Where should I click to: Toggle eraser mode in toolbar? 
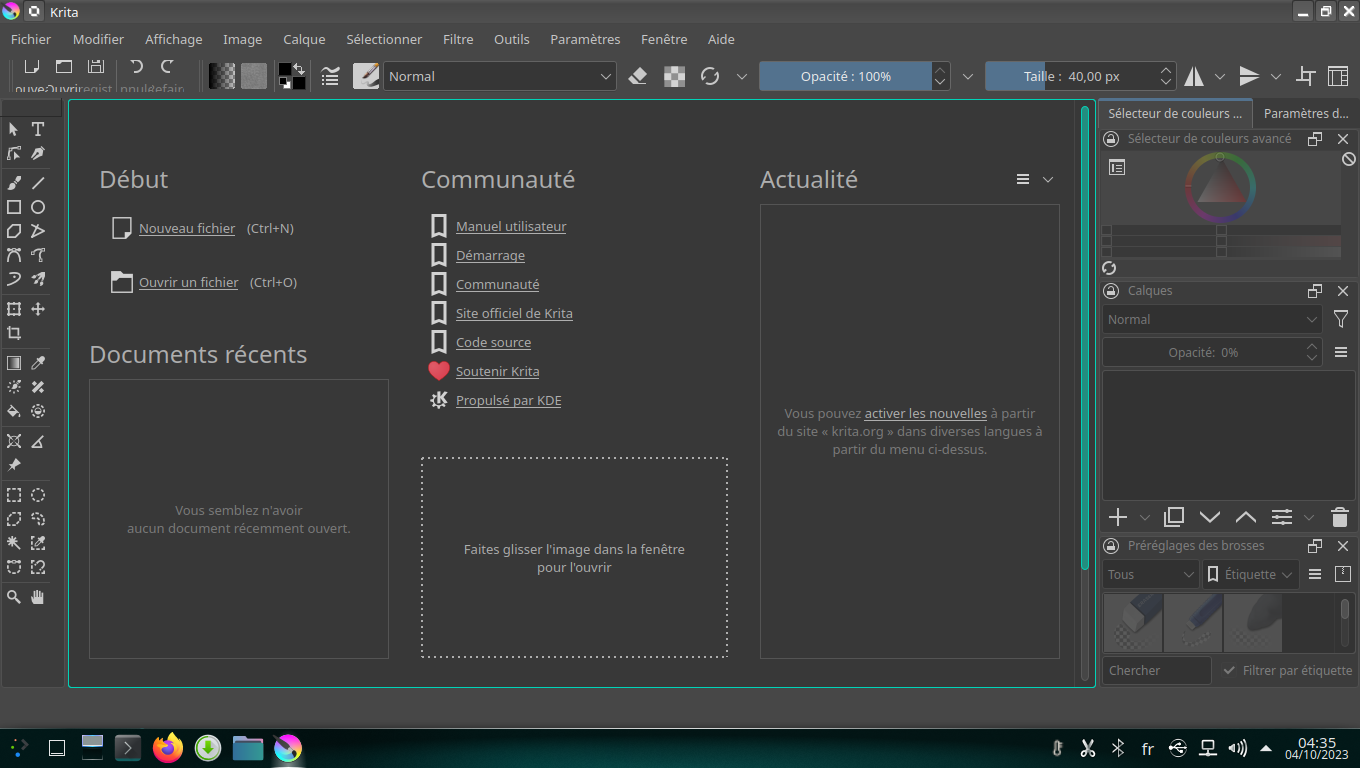pyautogui.click(x=638, y=76)
